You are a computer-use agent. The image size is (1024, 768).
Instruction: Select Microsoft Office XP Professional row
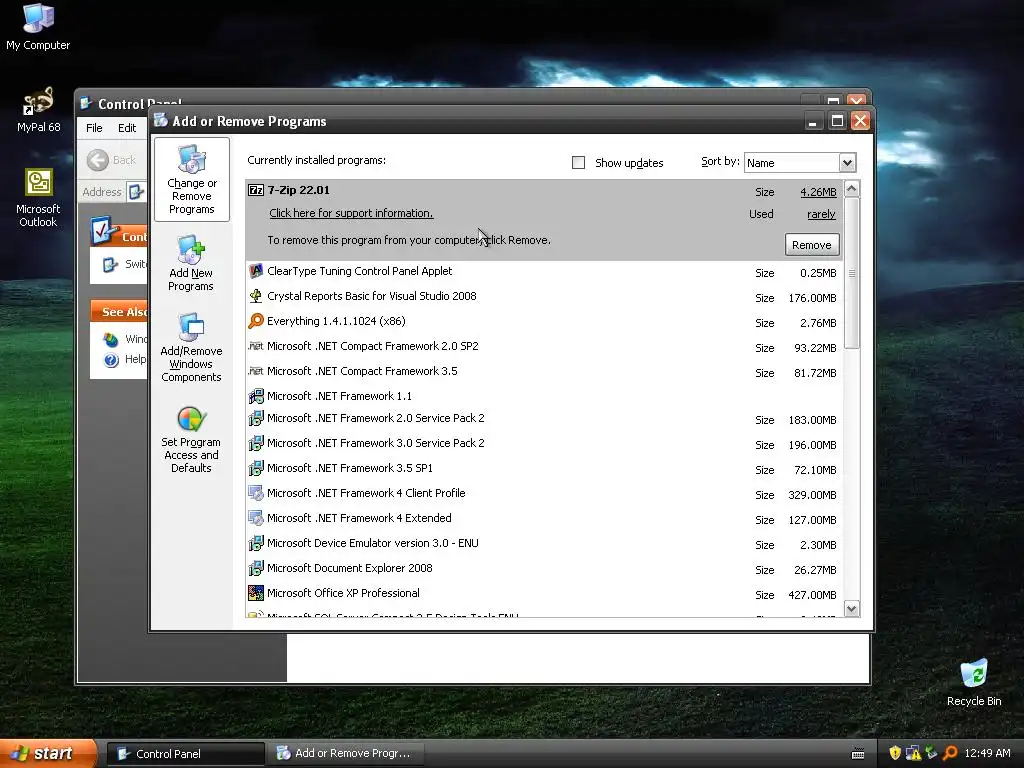[x=543, y=594]
